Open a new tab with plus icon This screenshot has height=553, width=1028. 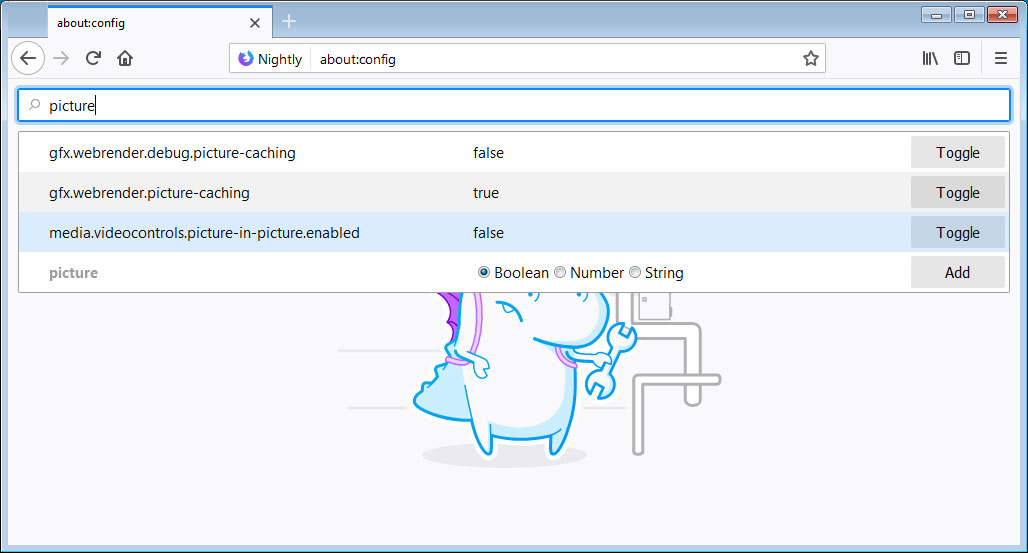289,21
